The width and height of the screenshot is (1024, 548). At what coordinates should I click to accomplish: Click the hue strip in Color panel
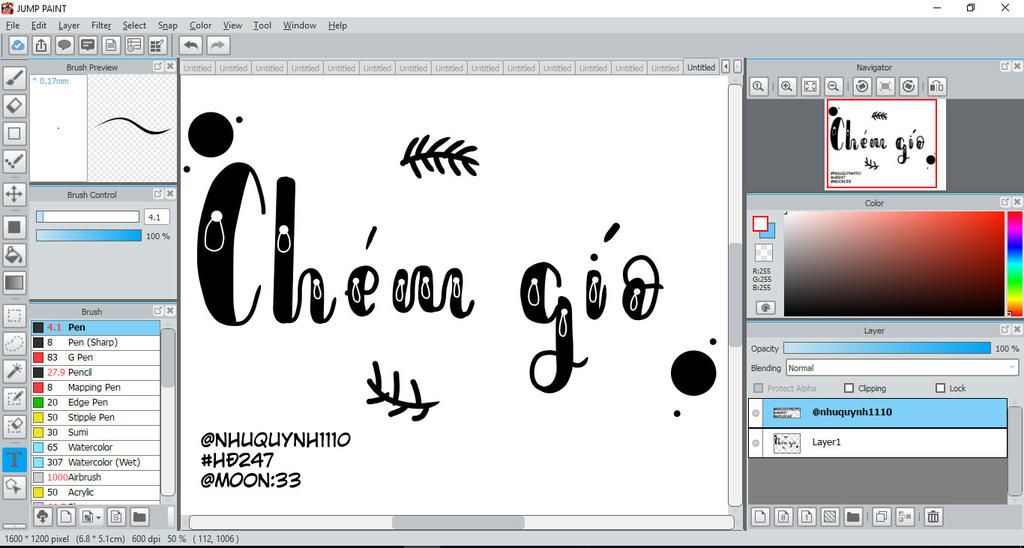tap(1014, 263)
